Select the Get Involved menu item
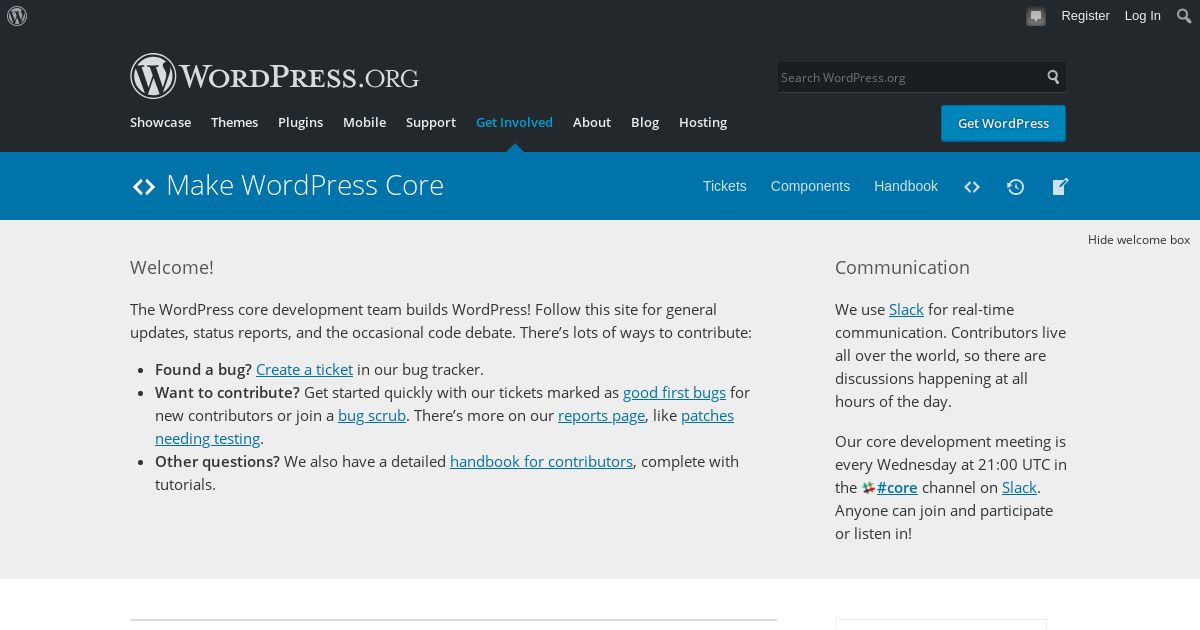 (514, 122)
